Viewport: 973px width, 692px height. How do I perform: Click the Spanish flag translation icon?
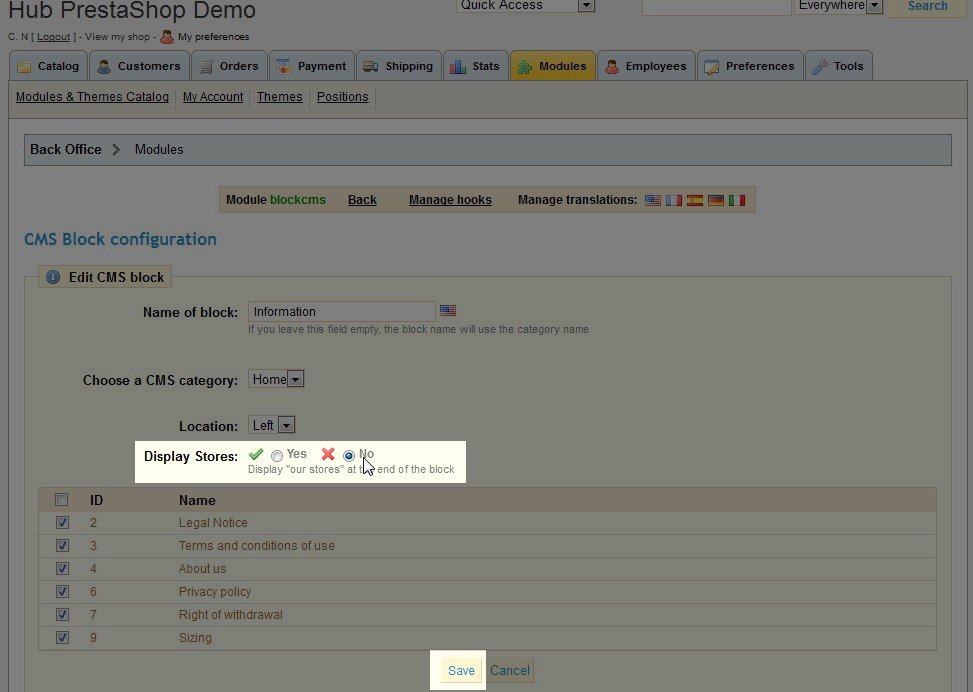pyautogui.click(x=695, y=200)
